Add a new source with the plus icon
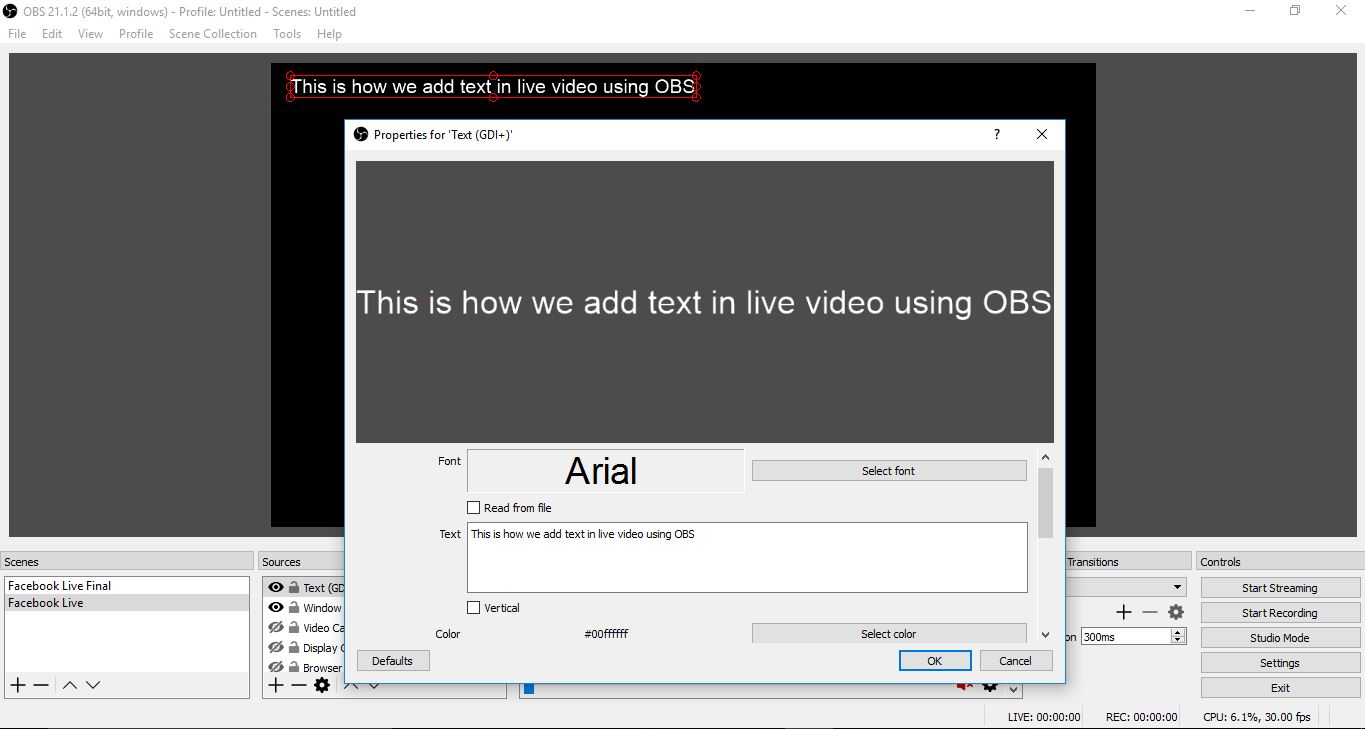Viewport: 1365px width, 729px height. [276, 685]
